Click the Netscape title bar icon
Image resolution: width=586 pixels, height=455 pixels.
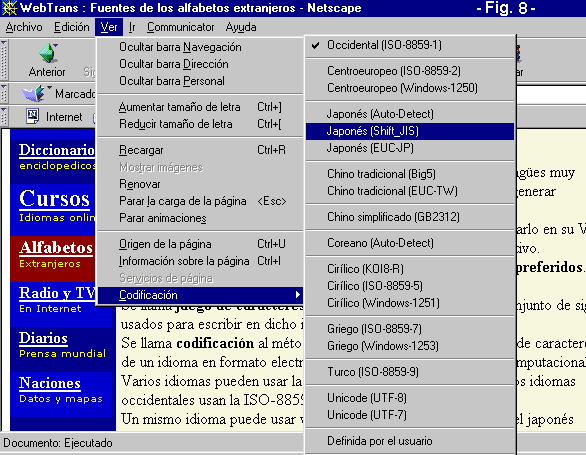tap(9, 8)
